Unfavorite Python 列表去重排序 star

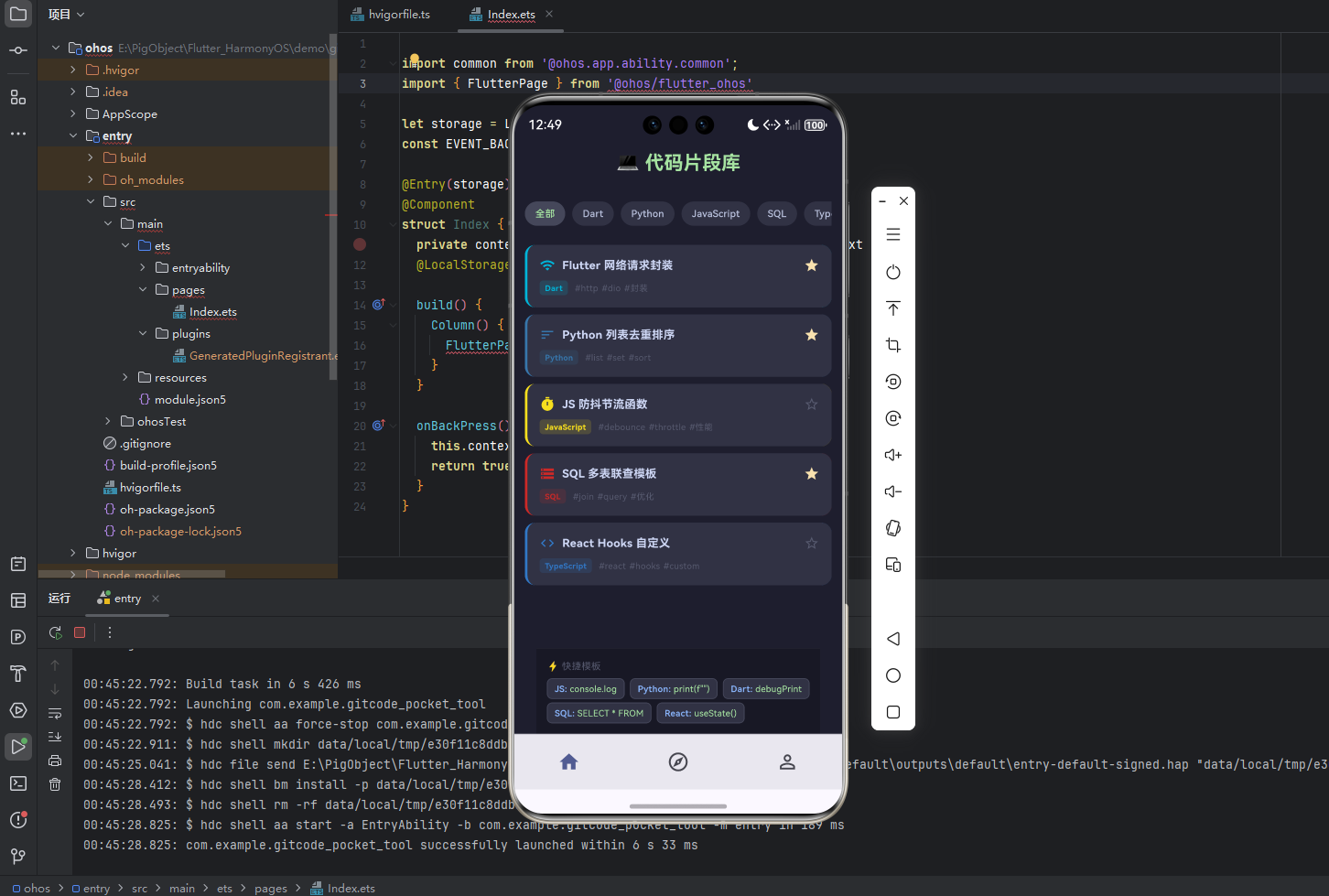(x=811, y=335)
